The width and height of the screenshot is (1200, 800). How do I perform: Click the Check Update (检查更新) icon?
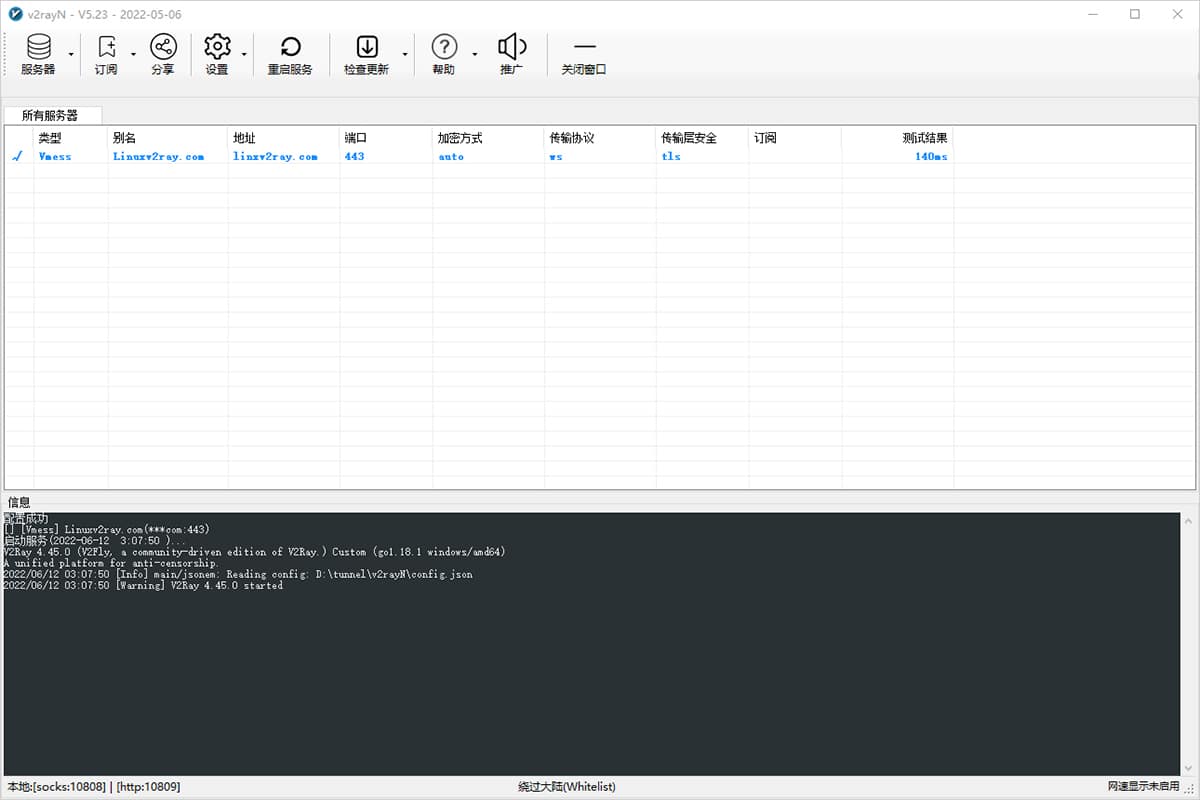(366, 54)
